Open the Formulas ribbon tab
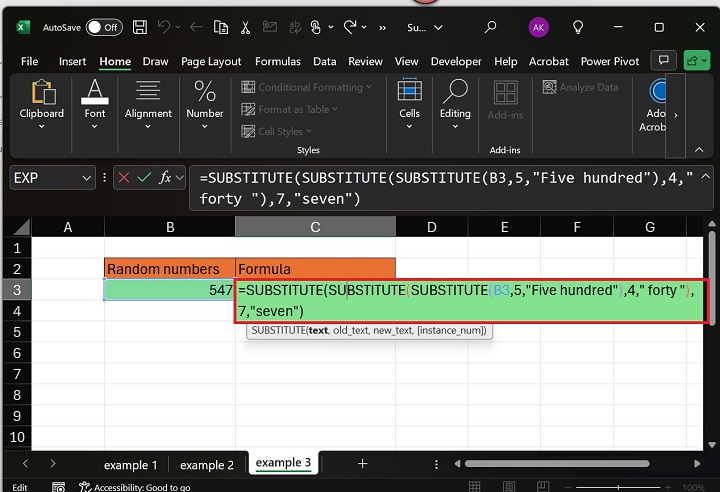Viewport: 720px width, 492px height. 277,61
